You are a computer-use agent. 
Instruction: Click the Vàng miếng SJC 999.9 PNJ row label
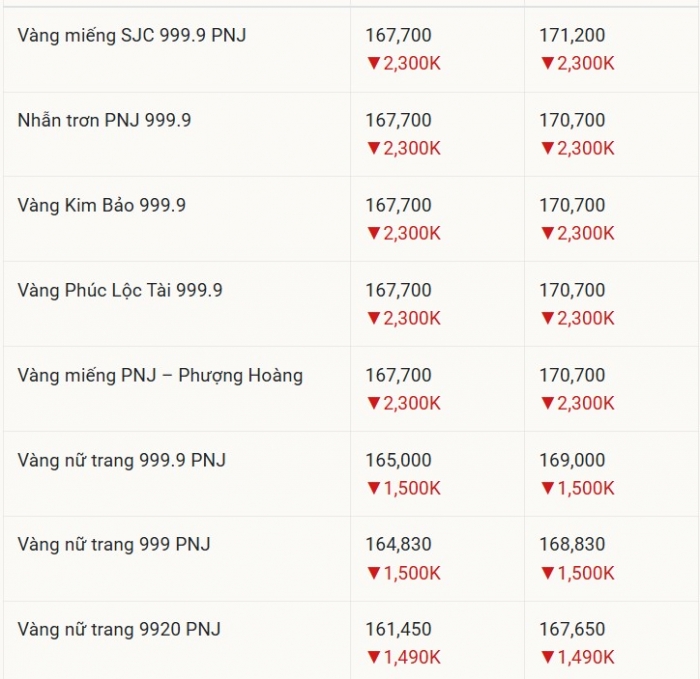[x=132, y=36]
